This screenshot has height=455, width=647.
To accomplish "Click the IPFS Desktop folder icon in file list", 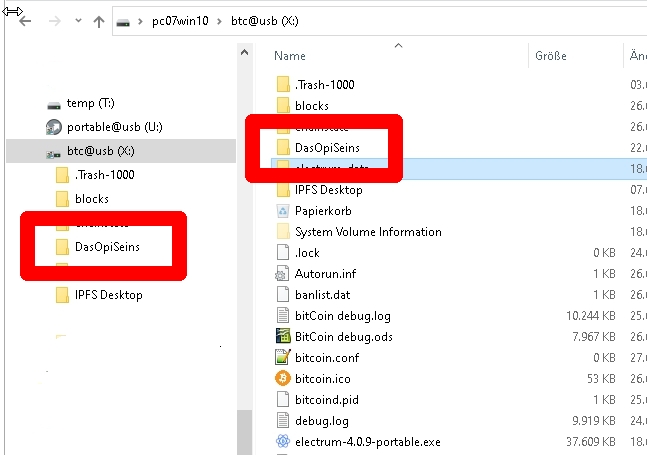I will point(283,191).
